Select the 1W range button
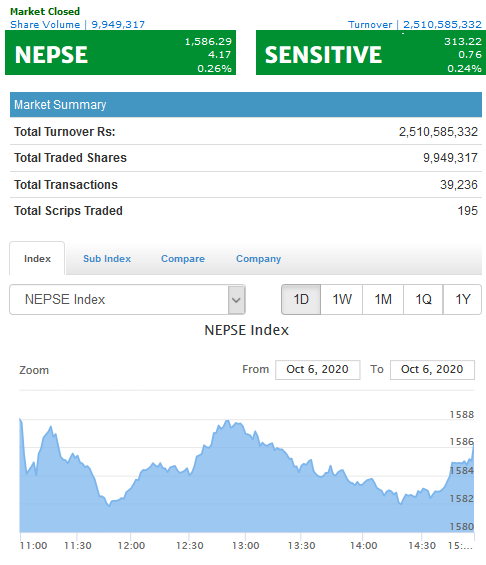This screenshot has height=565, width=486. 342,299
